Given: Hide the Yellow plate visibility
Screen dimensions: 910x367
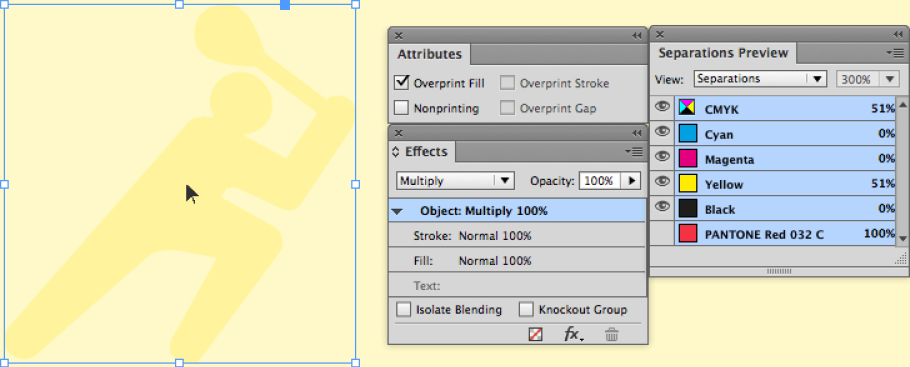Looking at the screenshot, I should 662,182.
